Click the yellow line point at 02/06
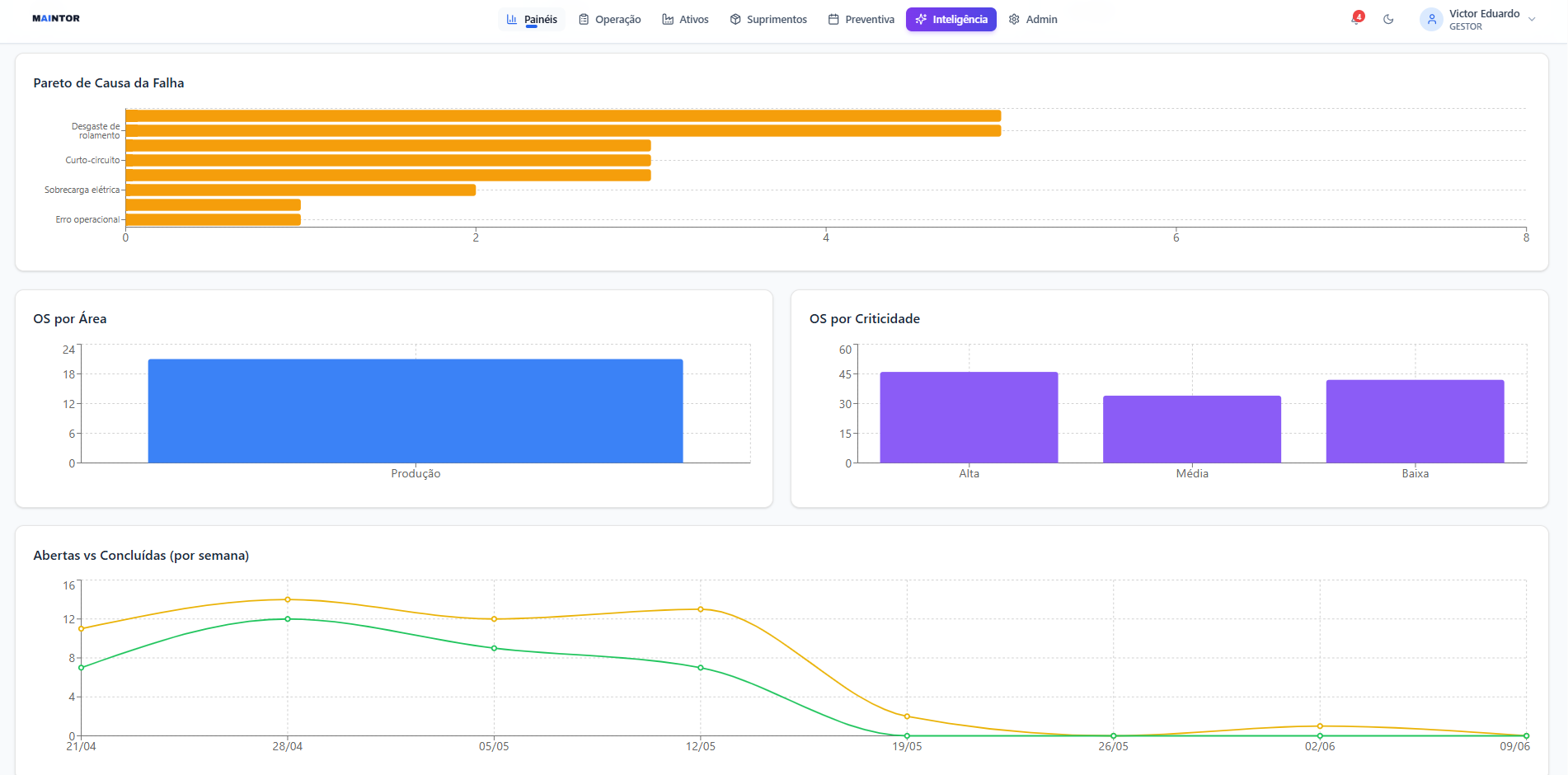The height and width of the screenshot is (775, 1568). pos(1320,726)
